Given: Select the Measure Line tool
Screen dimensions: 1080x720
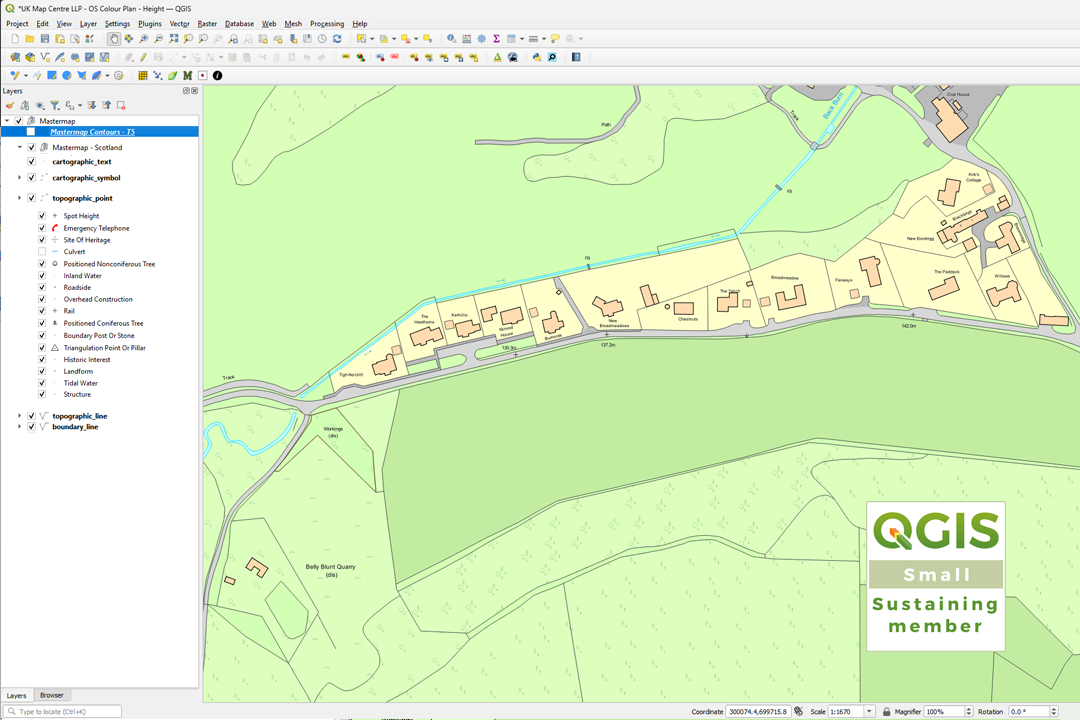Looking at the screenshot, I should (534, 39).
